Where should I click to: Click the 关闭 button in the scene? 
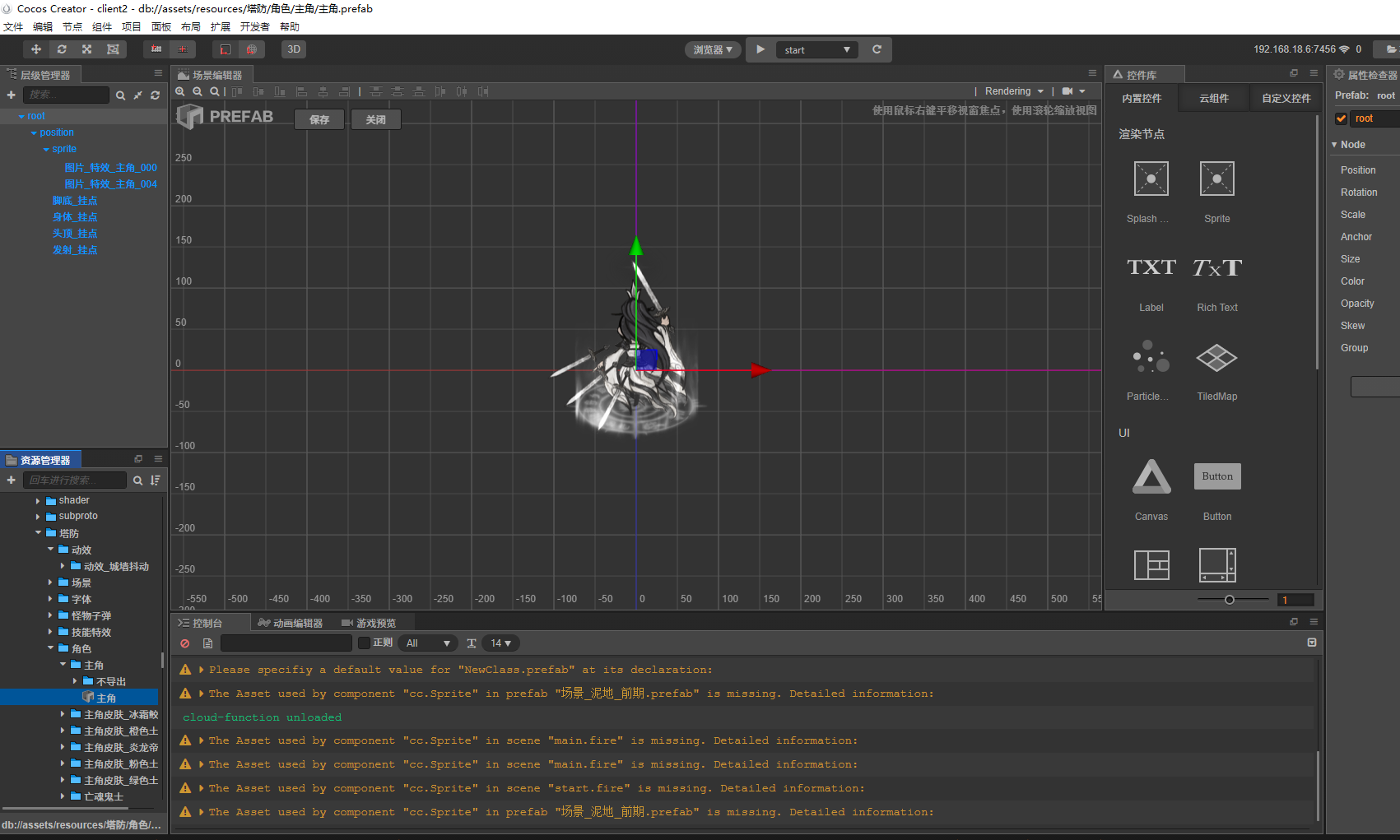click(376, 119)
